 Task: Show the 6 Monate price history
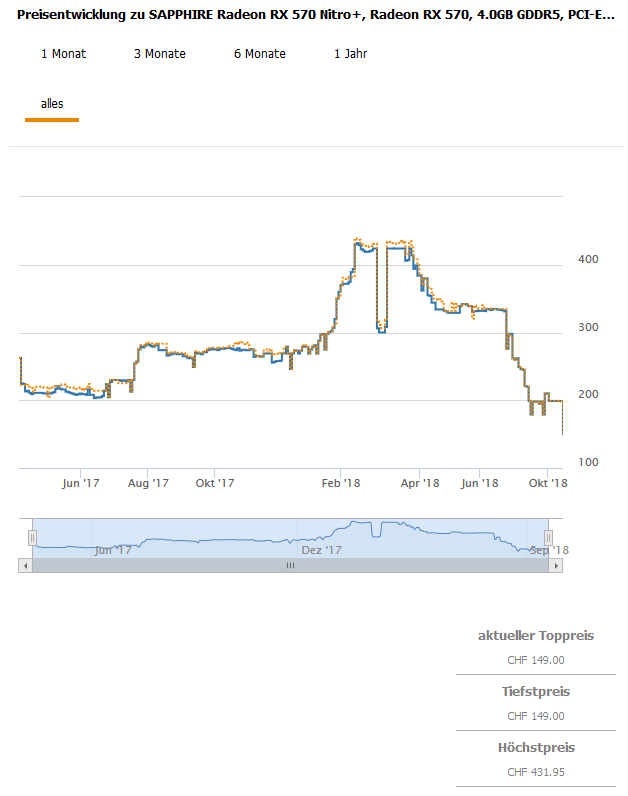259,53
